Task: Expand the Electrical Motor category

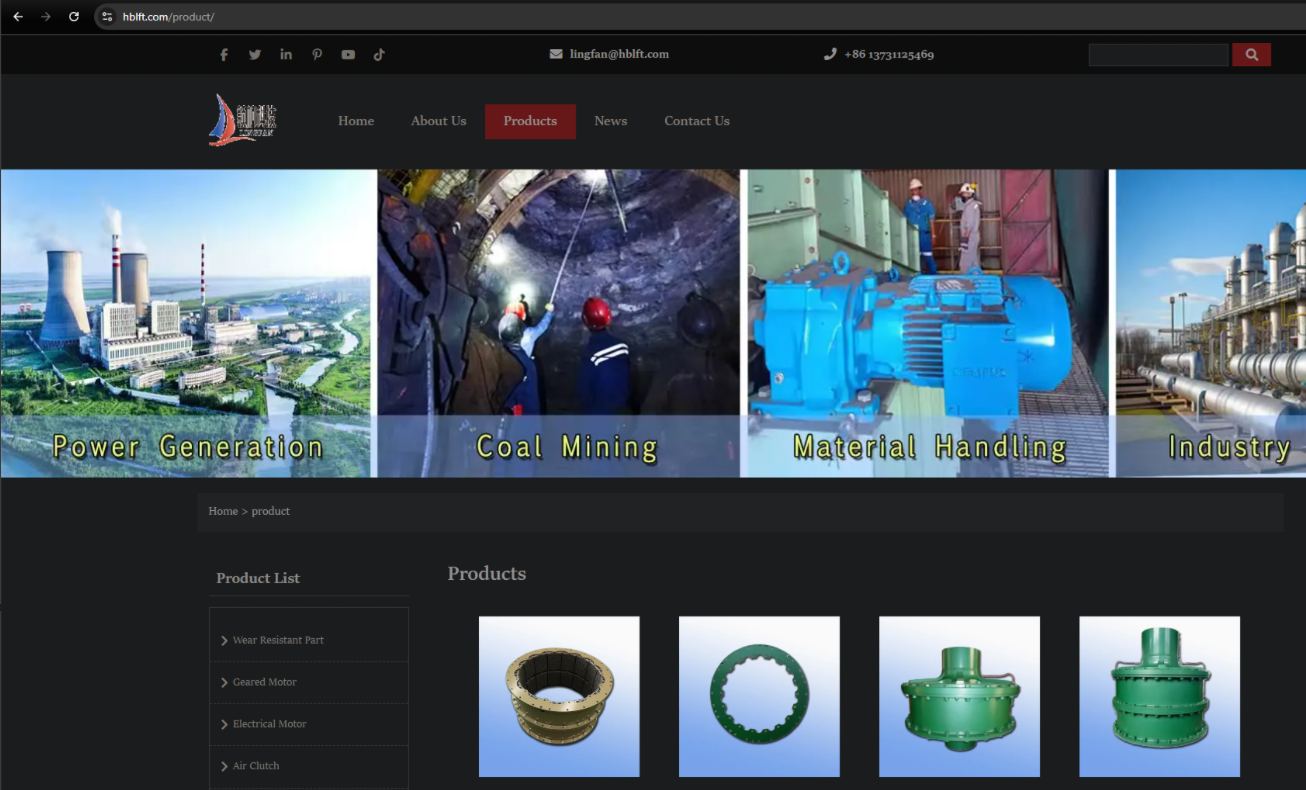Action: pyautogui.click(x=269, y=724)
